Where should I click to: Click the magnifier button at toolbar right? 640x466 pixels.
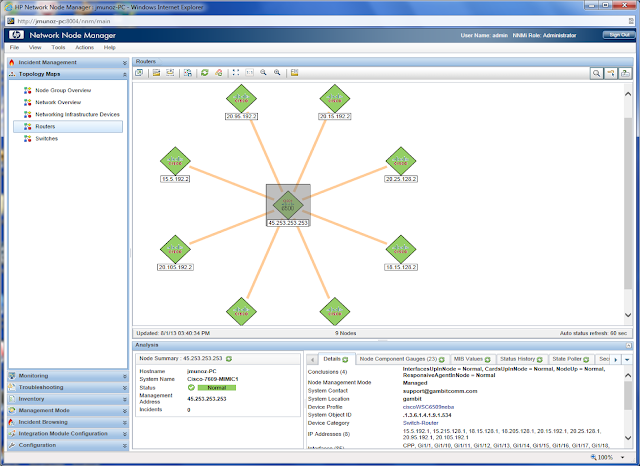(596, 73)
